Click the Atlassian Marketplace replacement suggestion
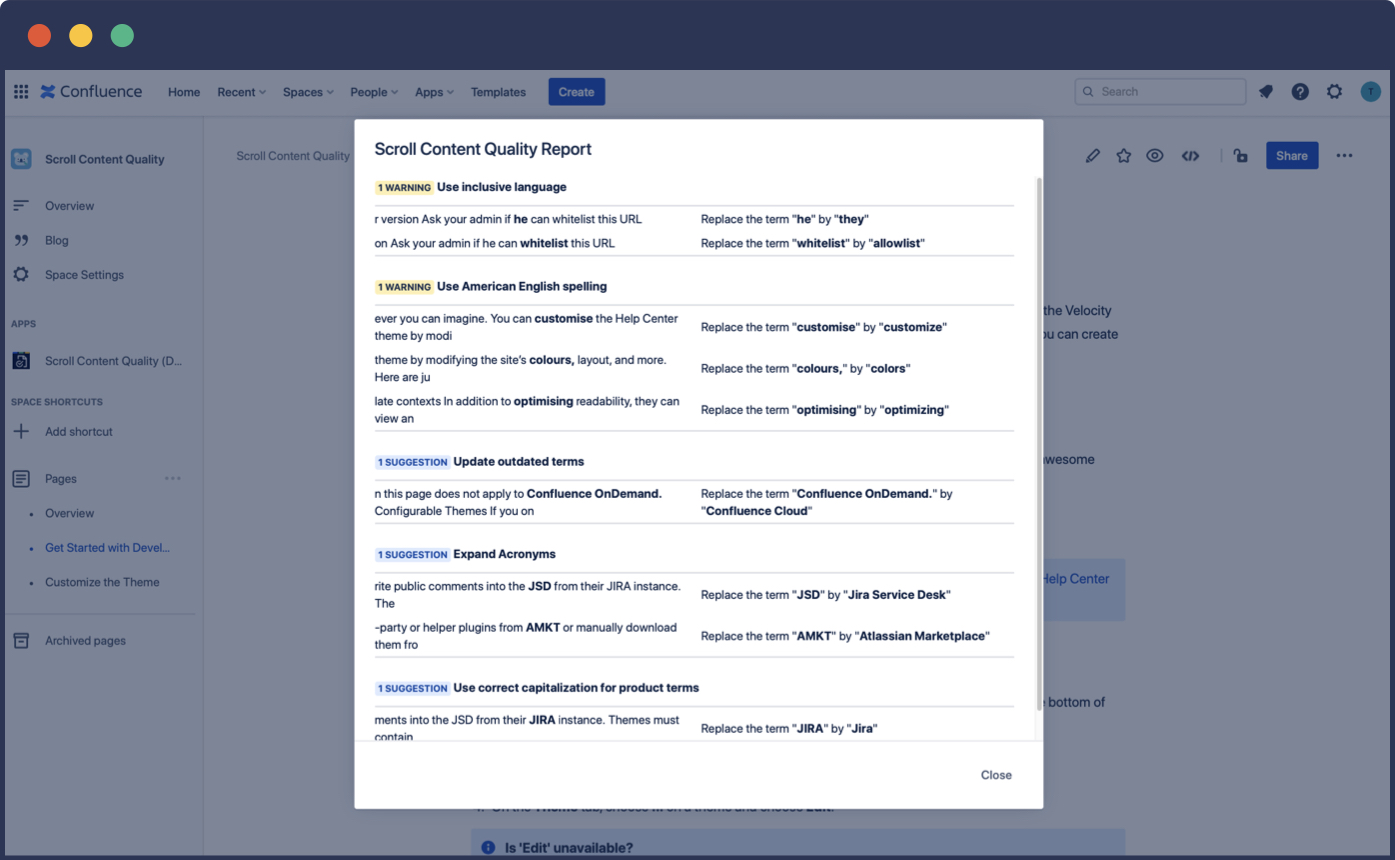1395x860 pixels. (846, 636)
